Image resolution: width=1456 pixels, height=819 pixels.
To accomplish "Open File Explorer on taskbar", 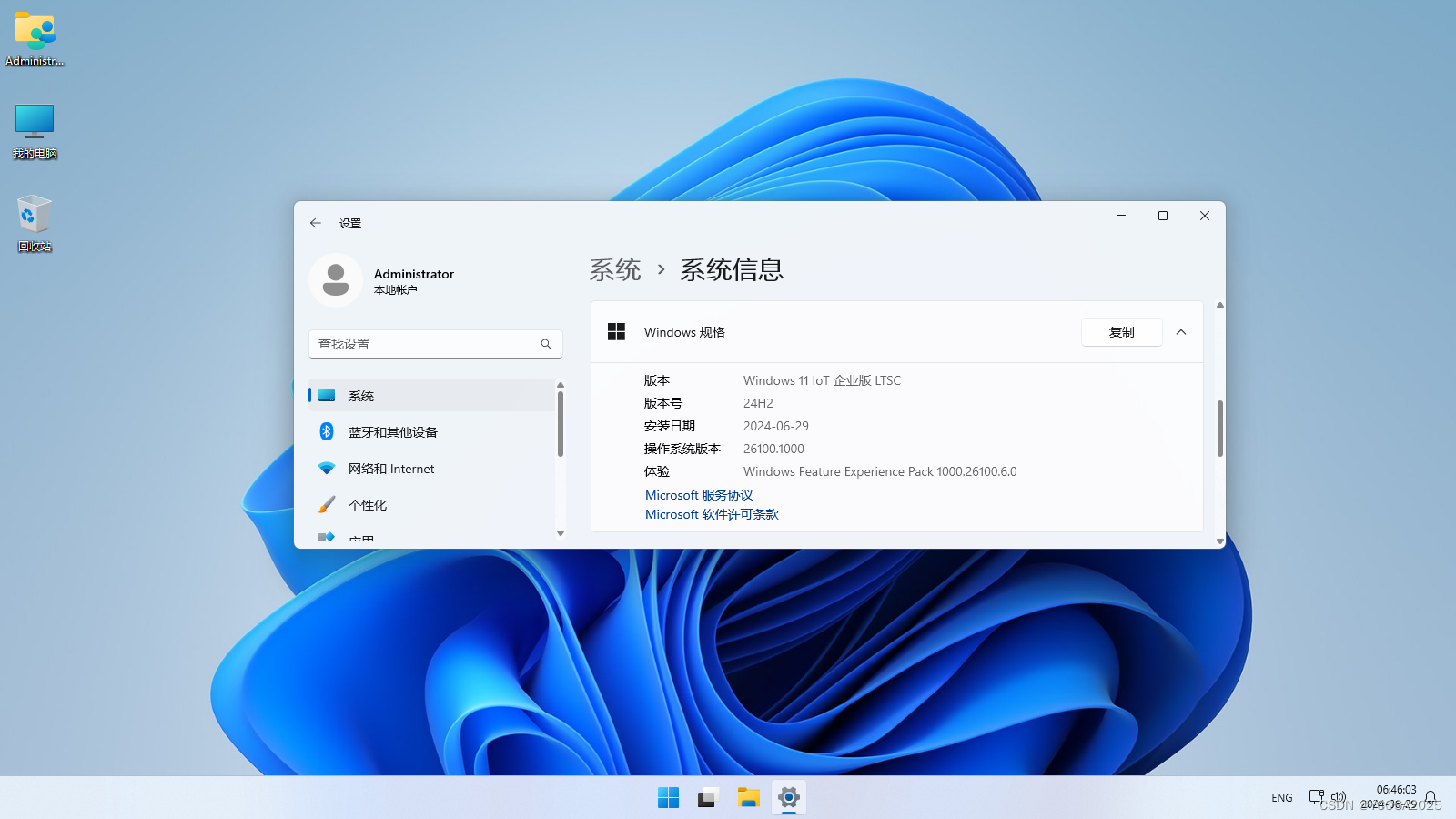I will tap(748, 798).
